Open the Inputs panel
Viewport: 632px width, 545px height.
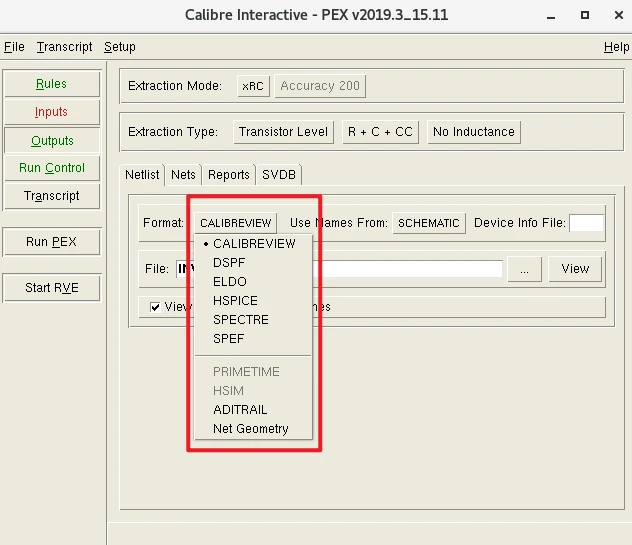pyautogui.click(x=52, y=112)
